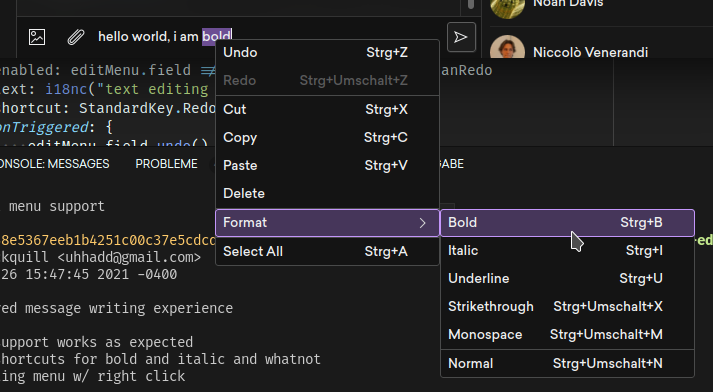Image resolution: width=713 pixels, height=392 pixels.
Task: Switch to the CONSOLE: MESSAGES tab
Action: tap(55, 164)
